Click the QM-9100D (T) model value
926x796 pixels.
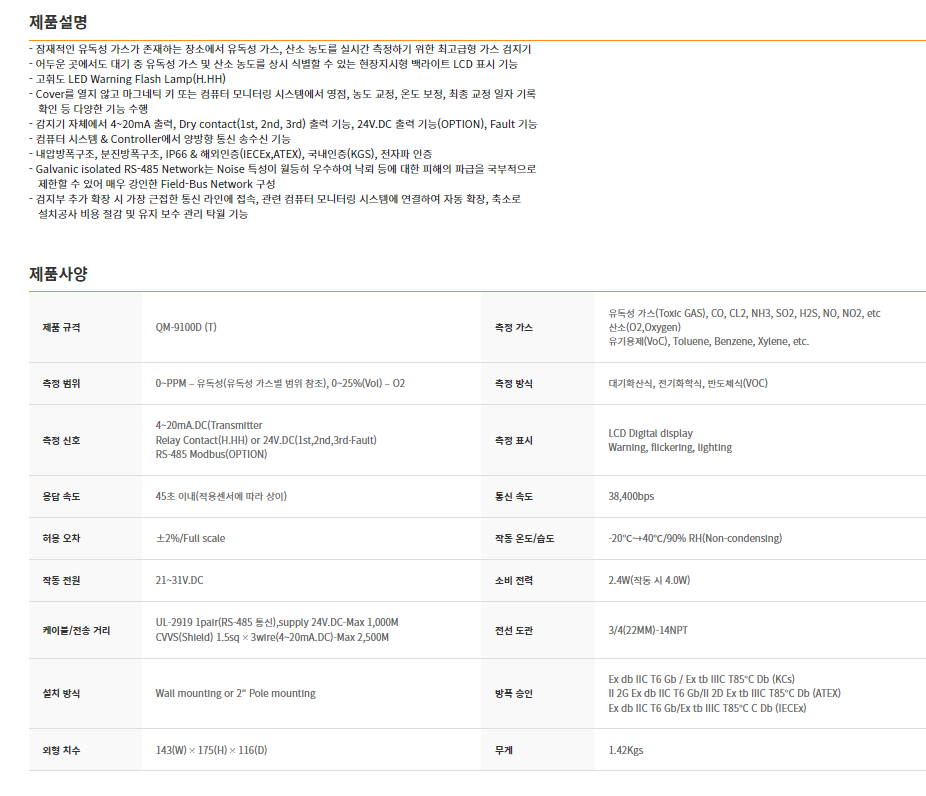pyautogui.click(x=186, y=328)
